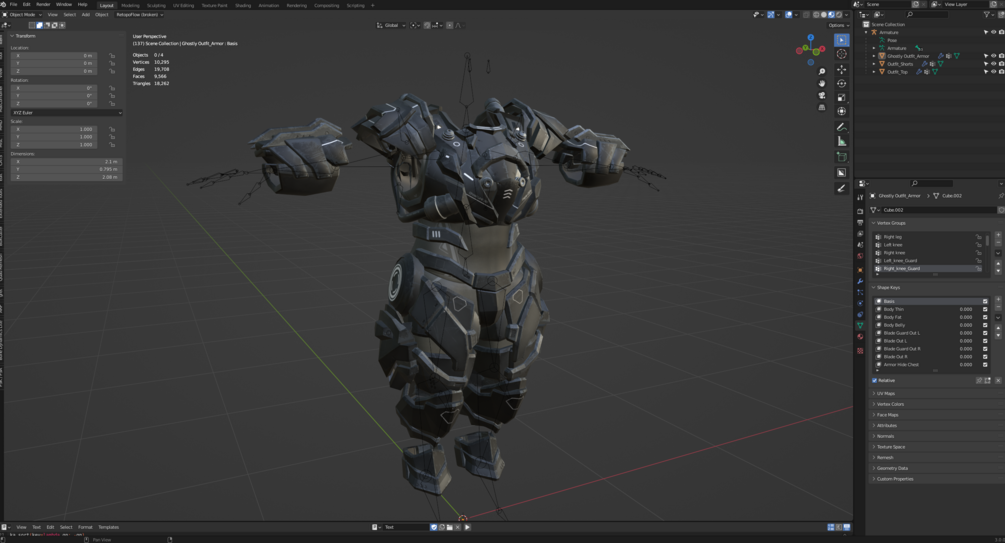Viewport: 1005px width, 543px height.
Task: Toggle visibility eye of Ghostly Outfit_Armor
Action: coord(993,56)
